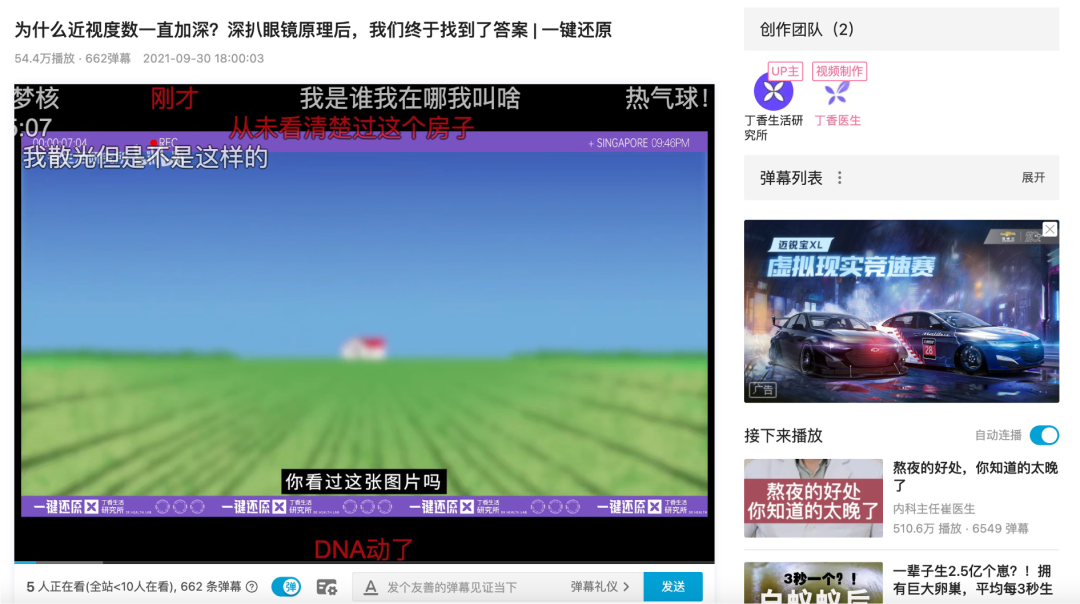Click the 510.6万 播放 · 6549 弹幕 stats

click(960, 528)
